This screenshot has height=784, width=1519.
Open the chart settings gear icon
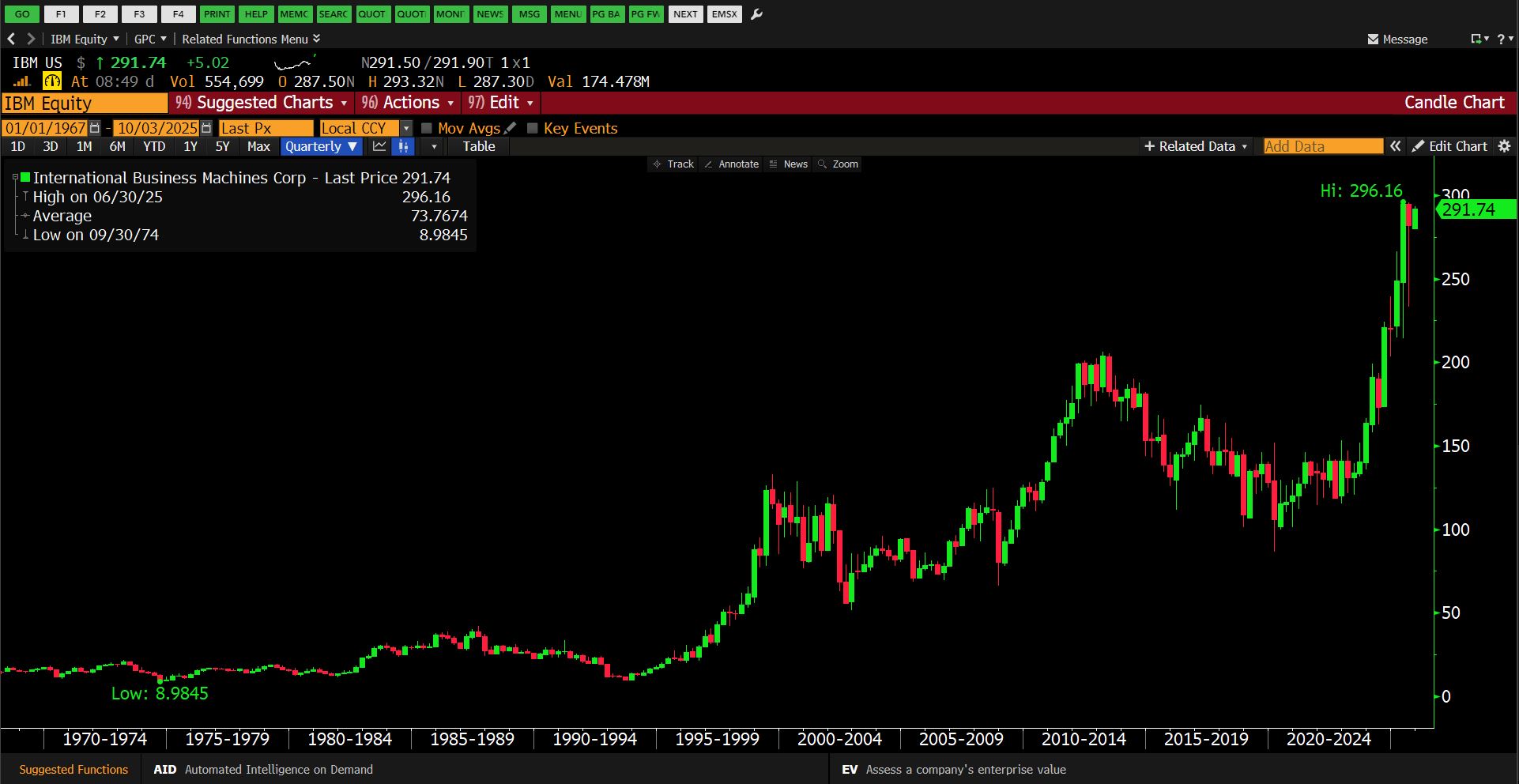coord(1504,146)
